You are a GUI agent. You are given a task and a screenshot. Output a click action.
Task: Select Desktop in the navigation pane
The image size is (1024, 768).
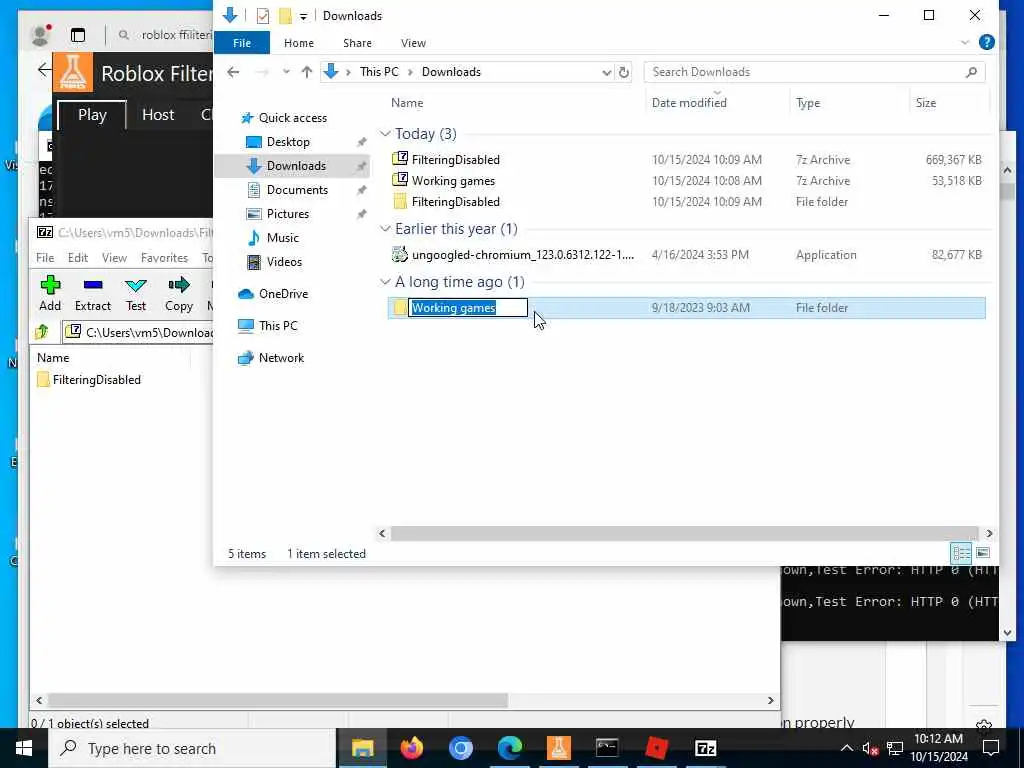288,142
